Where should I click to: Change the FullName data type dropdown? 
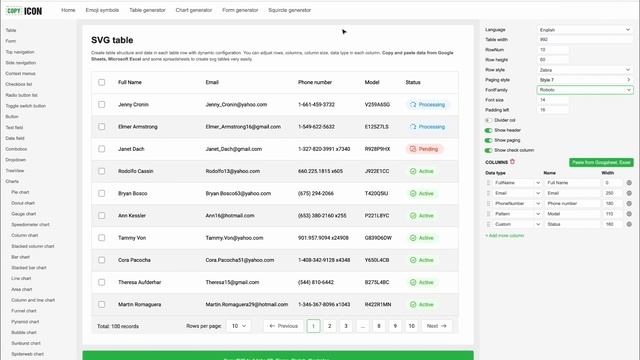(517, 183)
